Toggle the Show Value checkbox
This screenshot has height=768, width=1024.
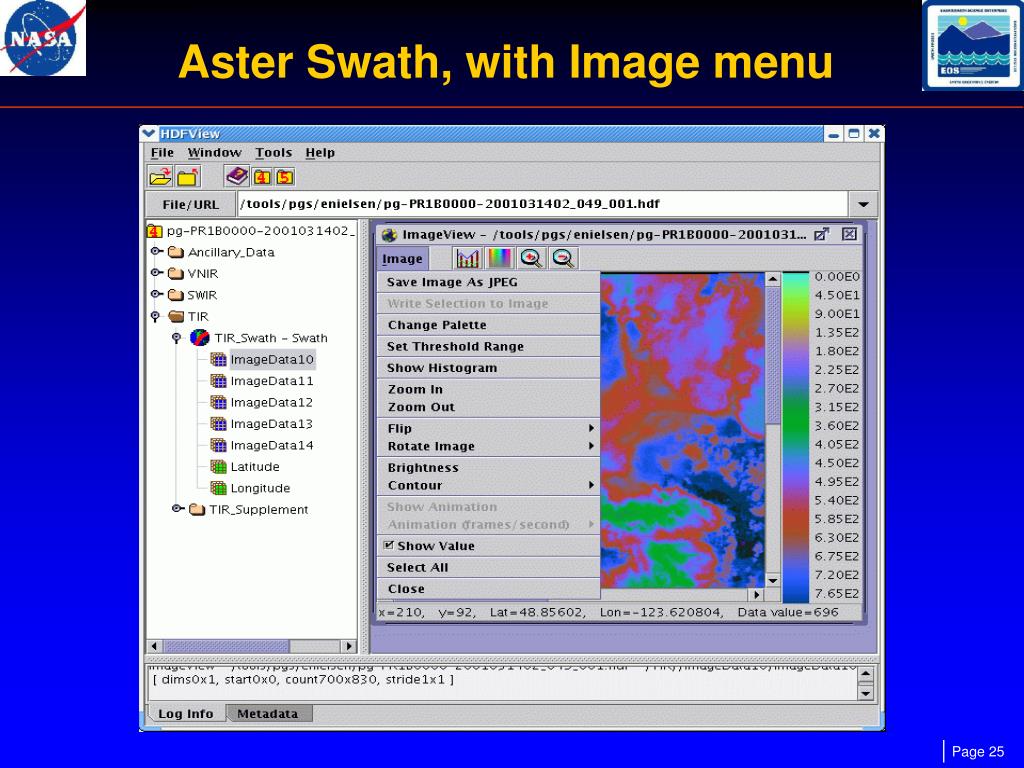[389, 545]
